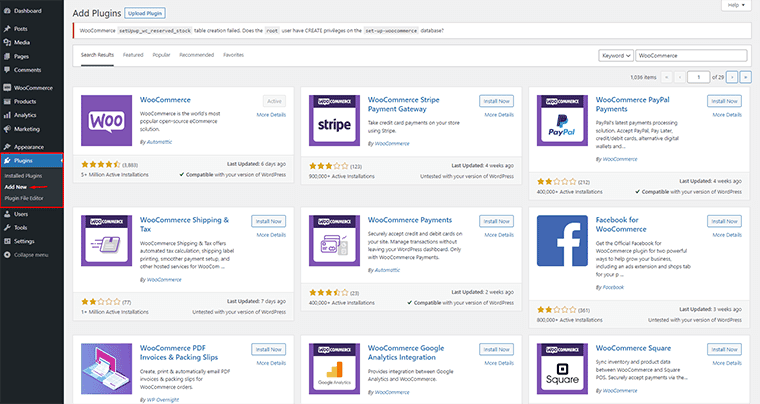Open More Details for Facebook plugin
The height and width of the screenshot is (404, 760).
point(727,235)
